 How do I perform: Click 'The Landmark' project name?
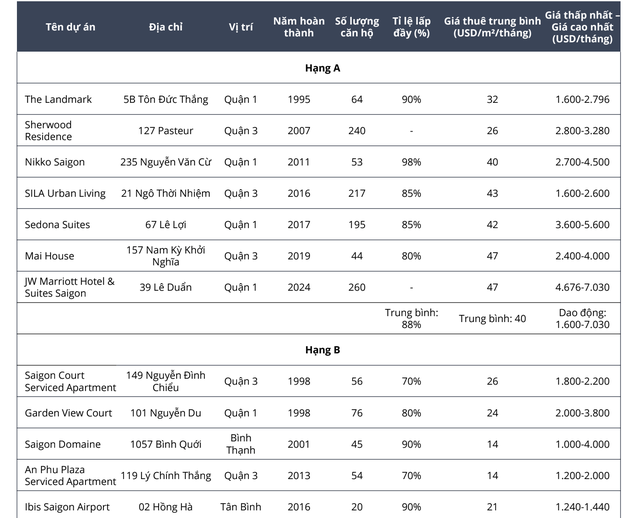[58, 99]
